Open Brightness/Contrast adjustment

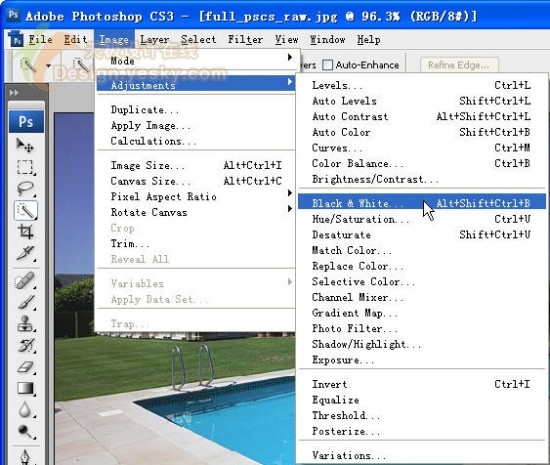coord(421,179)
